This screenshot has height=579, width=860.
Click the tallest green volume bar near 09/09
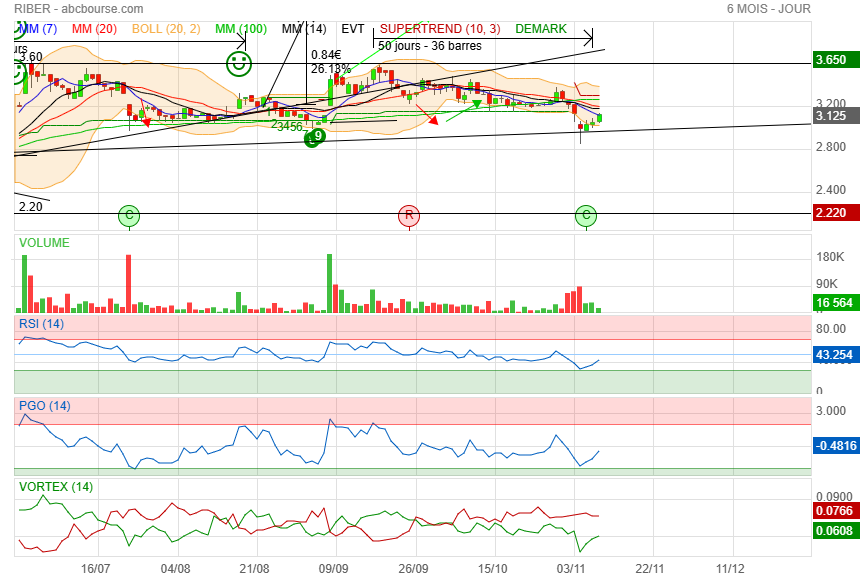(329, 283)
